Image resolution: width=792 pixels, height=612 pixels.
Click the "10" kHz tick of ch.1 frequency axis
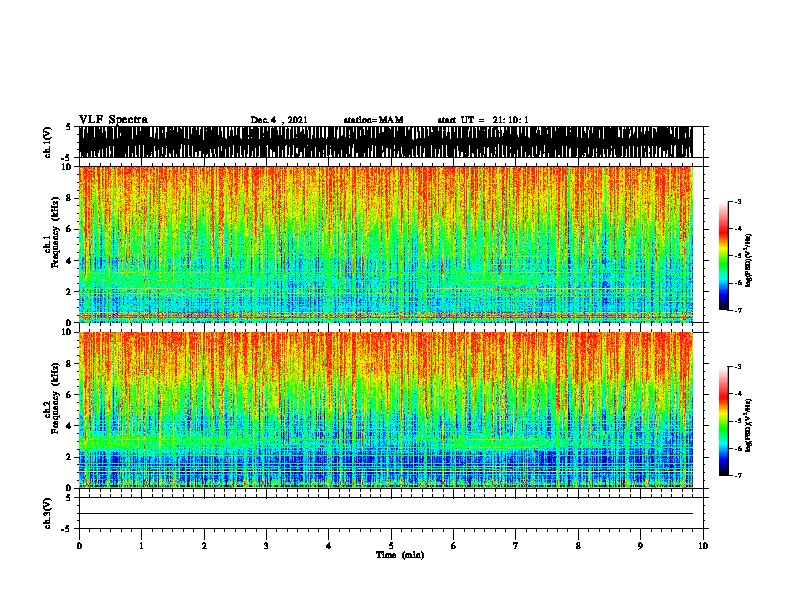68,167
